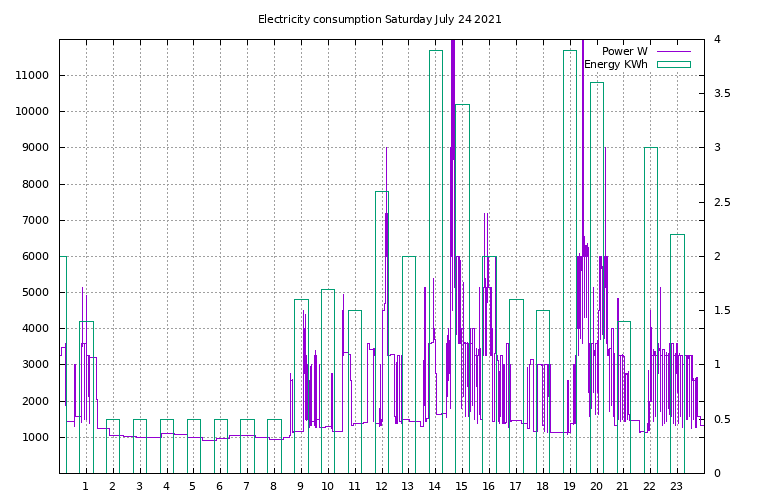Click the green Energy KWh legend box
This screenshot has width=768, height=500.
coord(674,65)
